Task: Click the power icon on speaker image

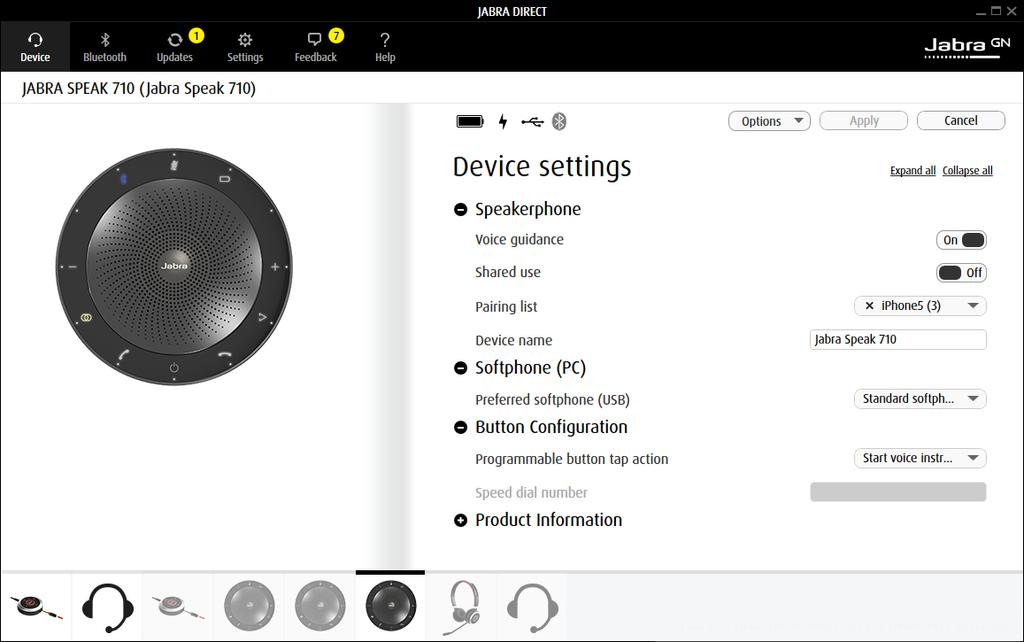Action: tap(174, 368)
